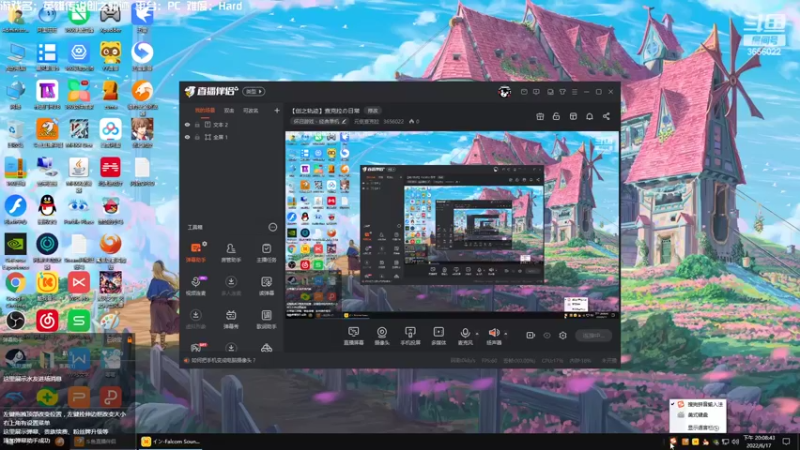Open the OBS Studio desktop icon

point(15,320)
